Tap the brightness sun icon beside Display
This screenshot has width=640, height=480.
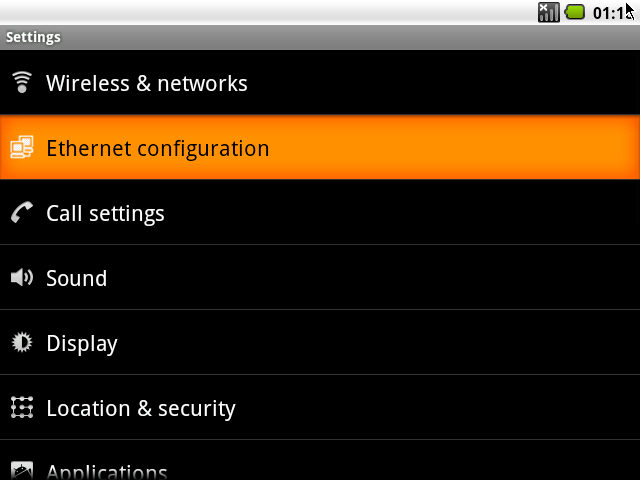(x=22, y=342)
